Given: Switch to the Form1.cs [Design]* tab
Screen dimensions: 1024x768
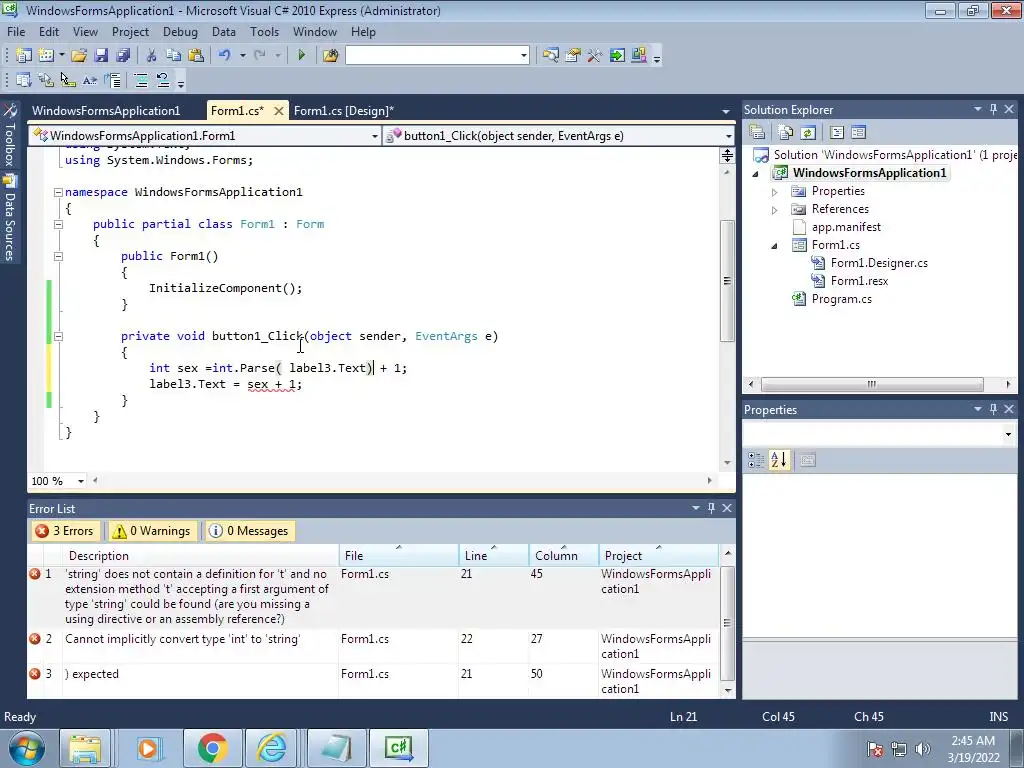Looking at the screenshot, I should click(x=344, y=111).
